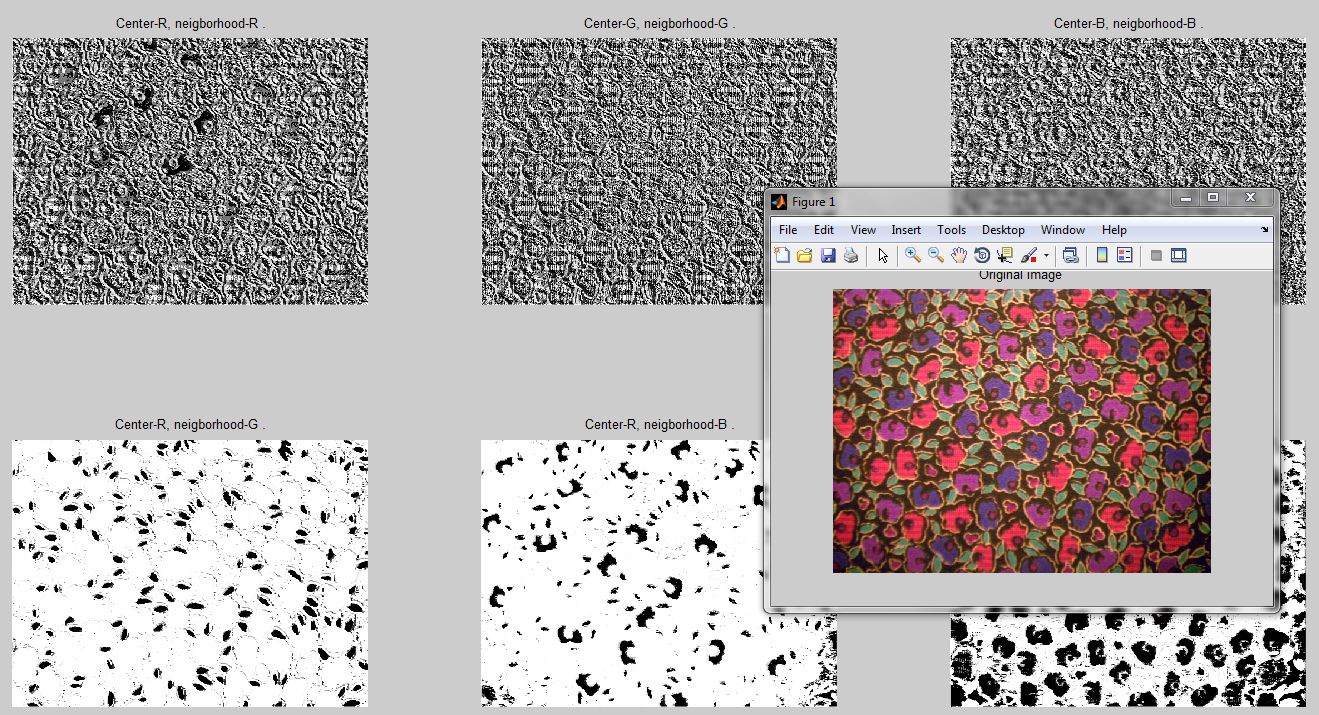Enable the Rotate 3D tool
The height and width of the screenshot is (715, 1319).
(981, 256)
